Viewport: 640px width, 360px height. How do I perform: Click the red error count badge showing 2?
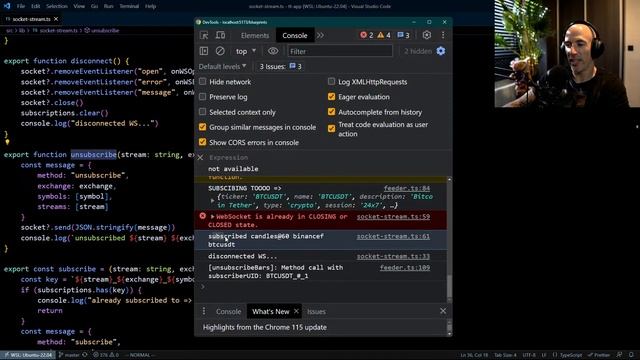point(367,36)
